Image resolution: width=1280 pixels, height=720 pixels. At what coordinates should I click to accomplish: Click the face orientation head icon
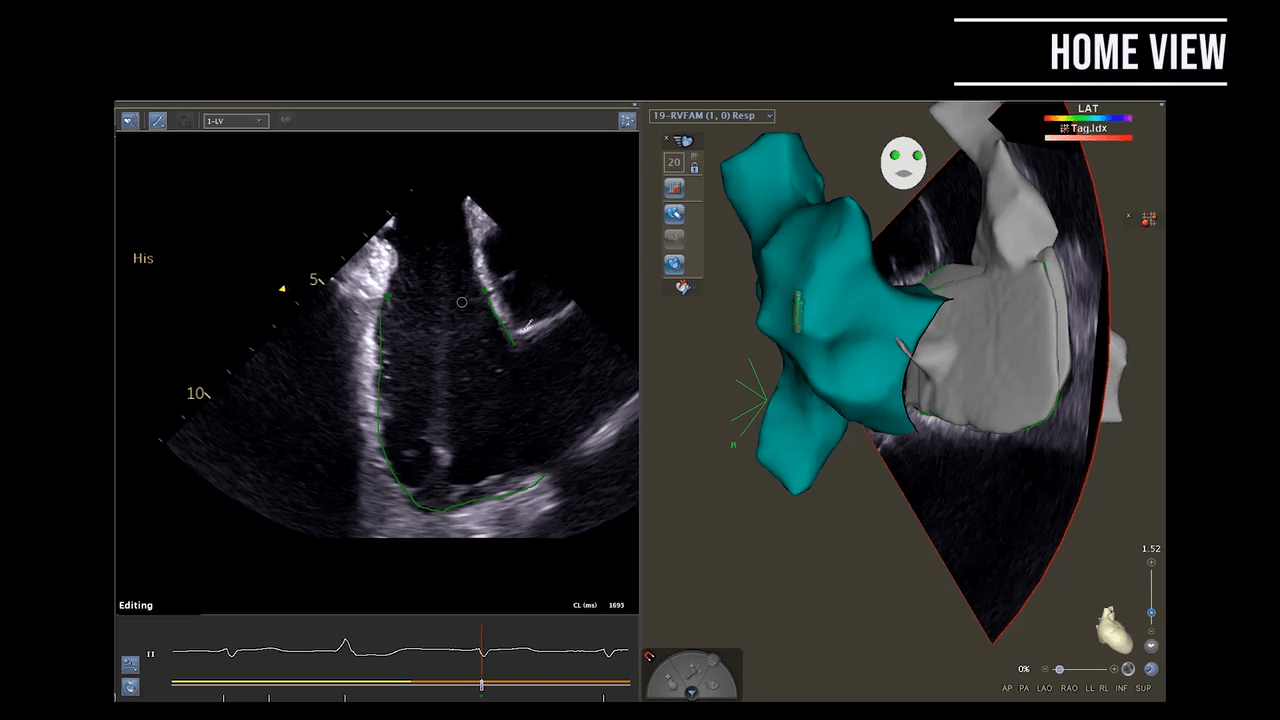pos(903,163)
